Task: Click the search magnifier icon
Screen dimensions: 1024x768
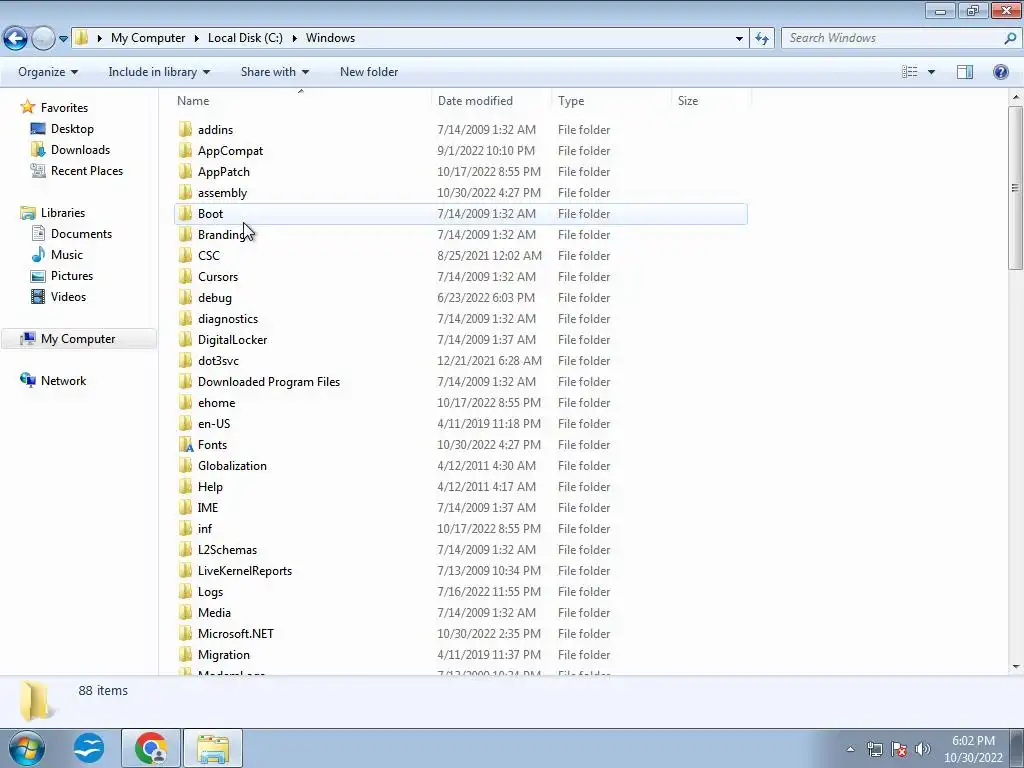Action: pyautogui.click(x=1010, y=38)
